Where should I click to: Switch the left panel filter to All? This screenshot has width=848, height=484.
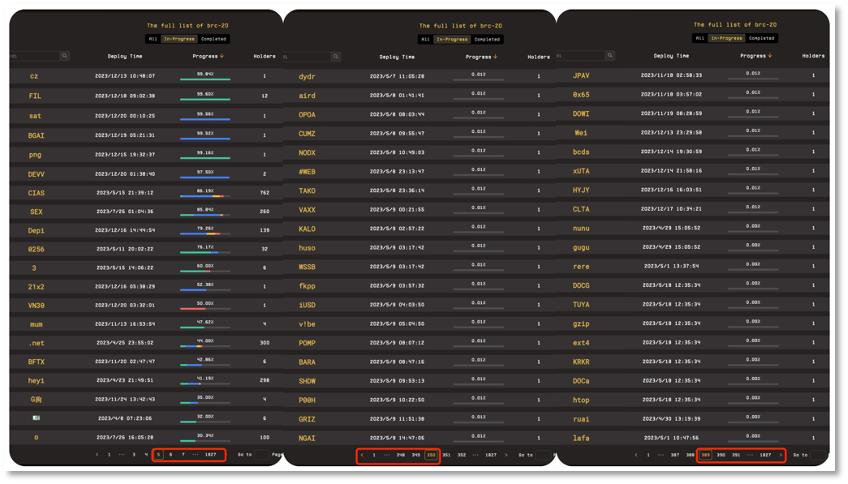(153, 39)
